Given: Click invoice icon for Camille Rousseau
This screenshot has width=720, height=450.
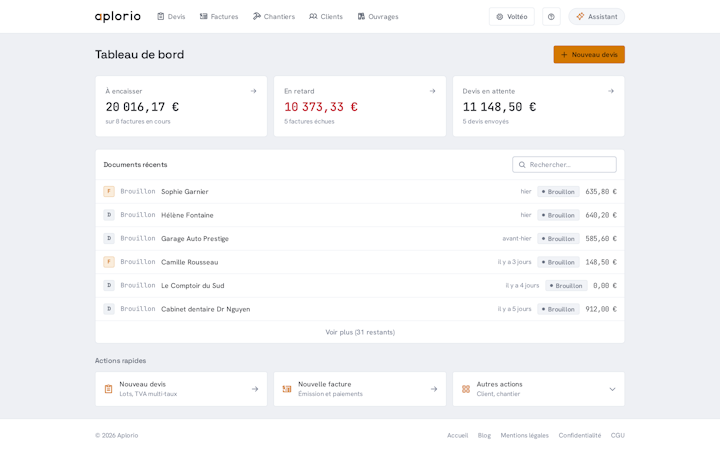Looking at the screenshot, I should [x=109, y=262].
